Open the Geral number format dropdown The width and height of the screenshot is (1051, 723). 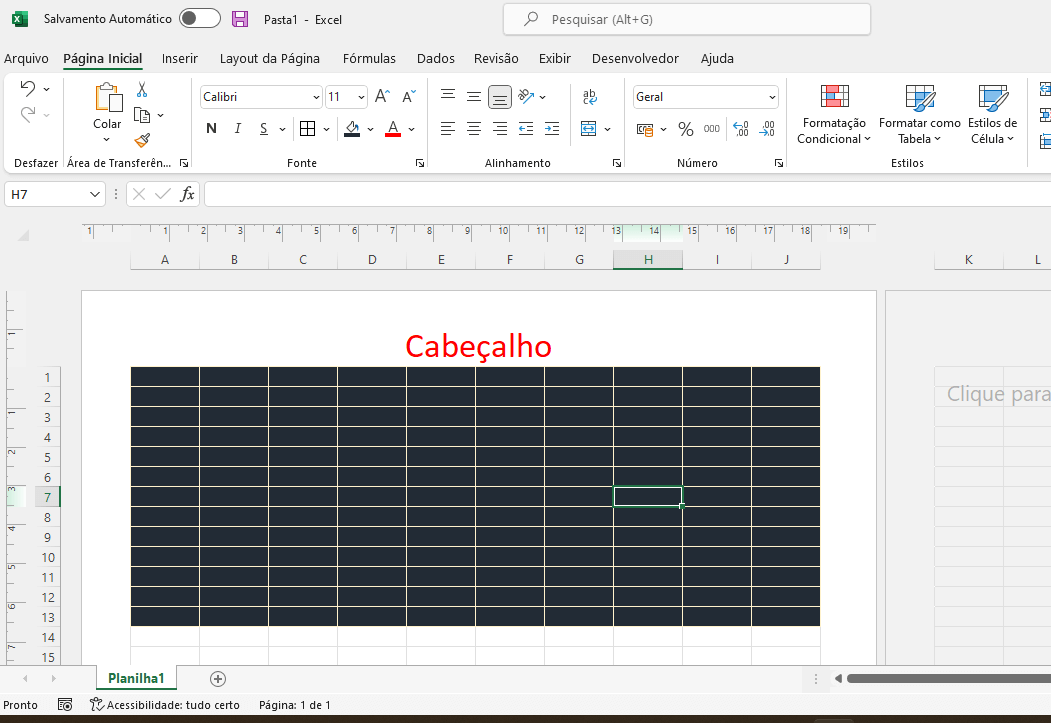[772, 97]
